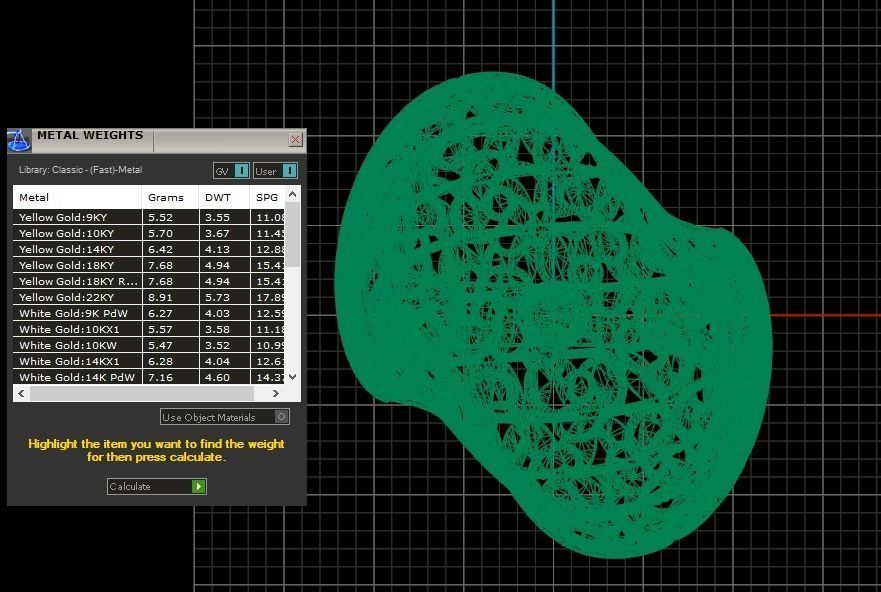This screenshot has width=881, height=592.
Task: Select the Yellow Gold:14KY row
Action: click(148, 249)
